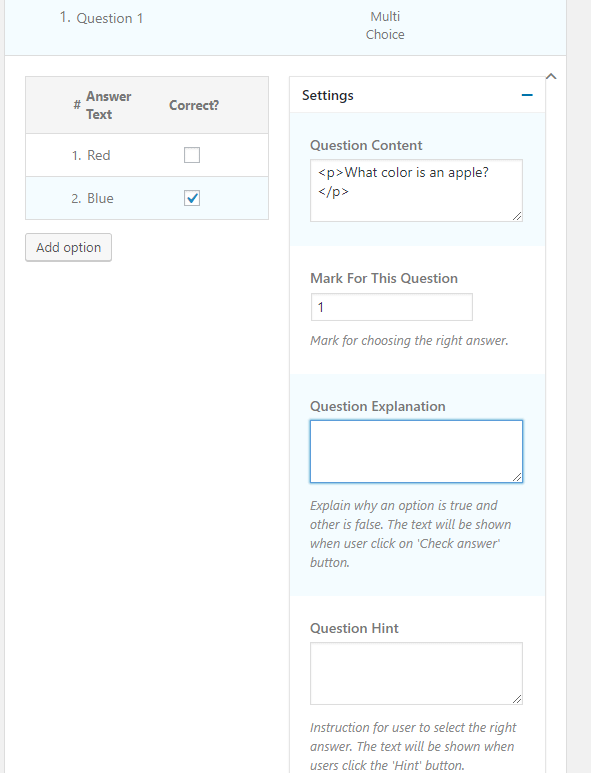Click the Question Content text area
591x773 pixels.
(416, 190)
